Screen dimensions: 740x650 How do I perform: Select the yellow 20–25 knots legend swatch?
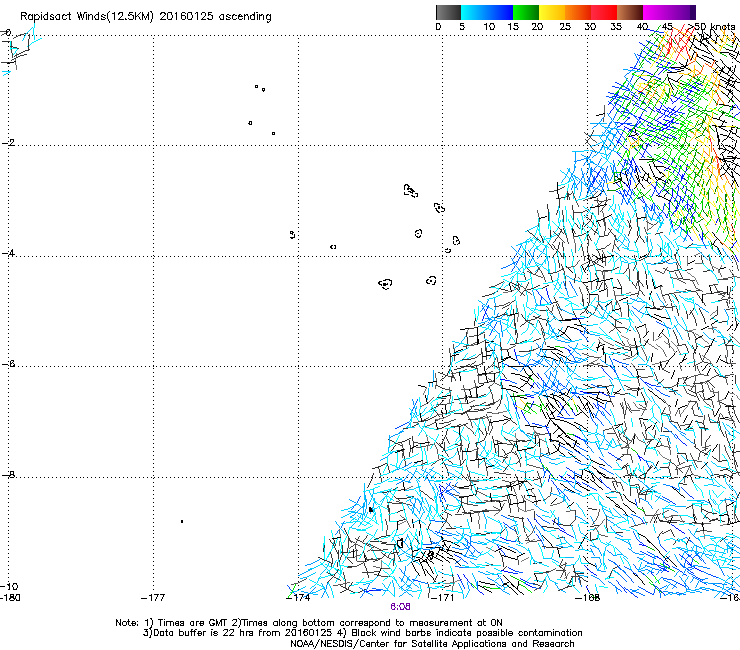(x=552, y=12)
